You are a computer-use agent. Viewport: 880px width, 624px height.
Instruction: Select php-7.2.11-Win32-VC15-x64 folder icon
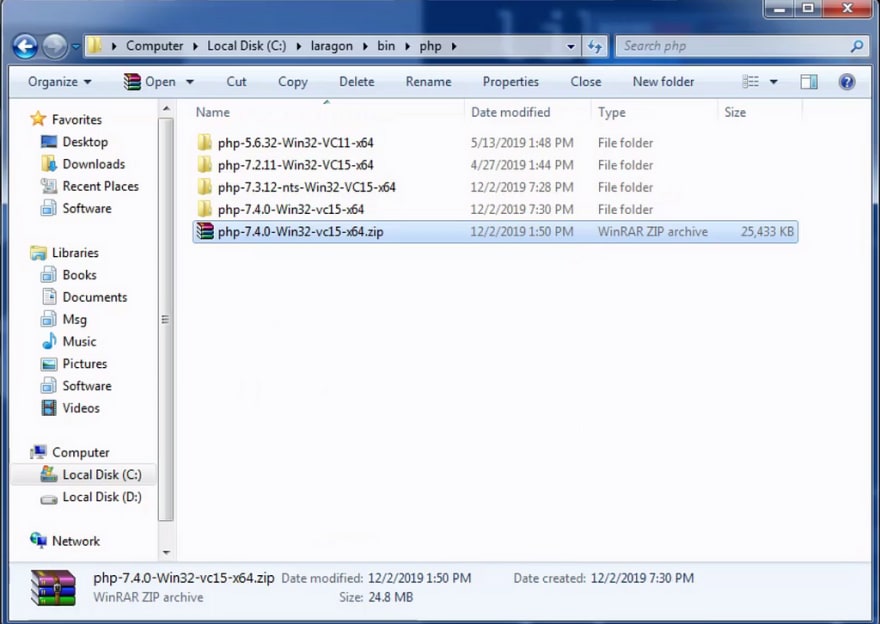[205, 164]
